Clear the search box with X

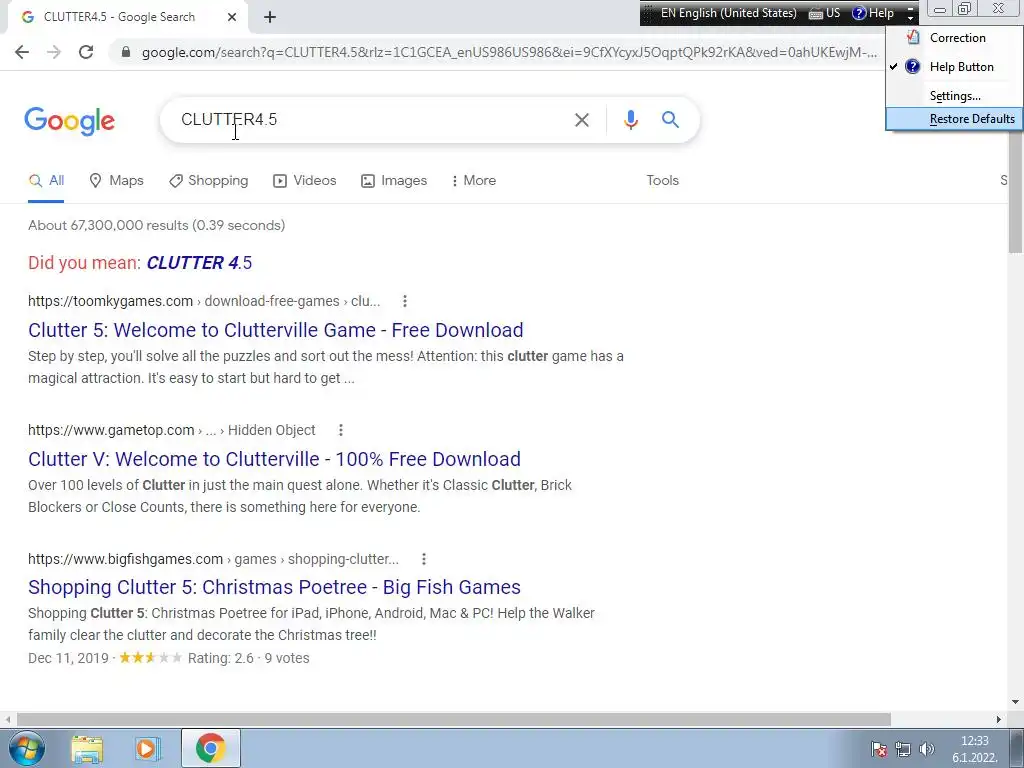click(x=582, y=120)
